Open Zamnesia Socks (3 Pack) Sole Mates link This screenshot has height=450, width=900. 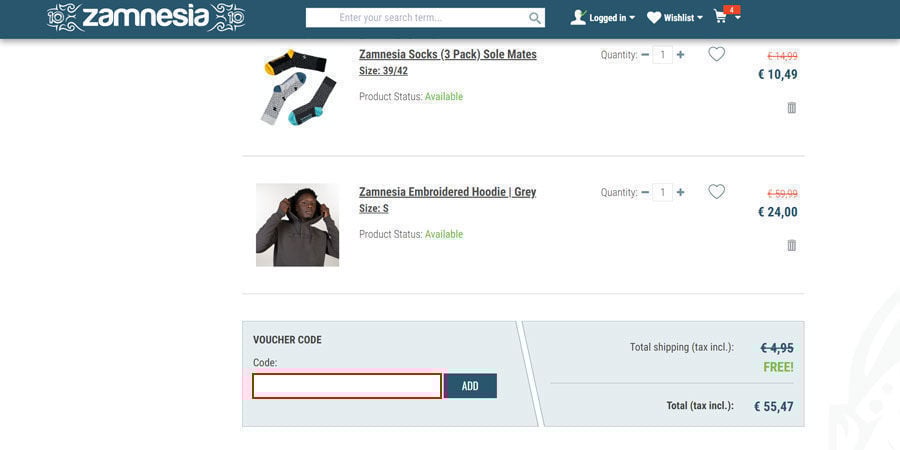tap(448, 54)
